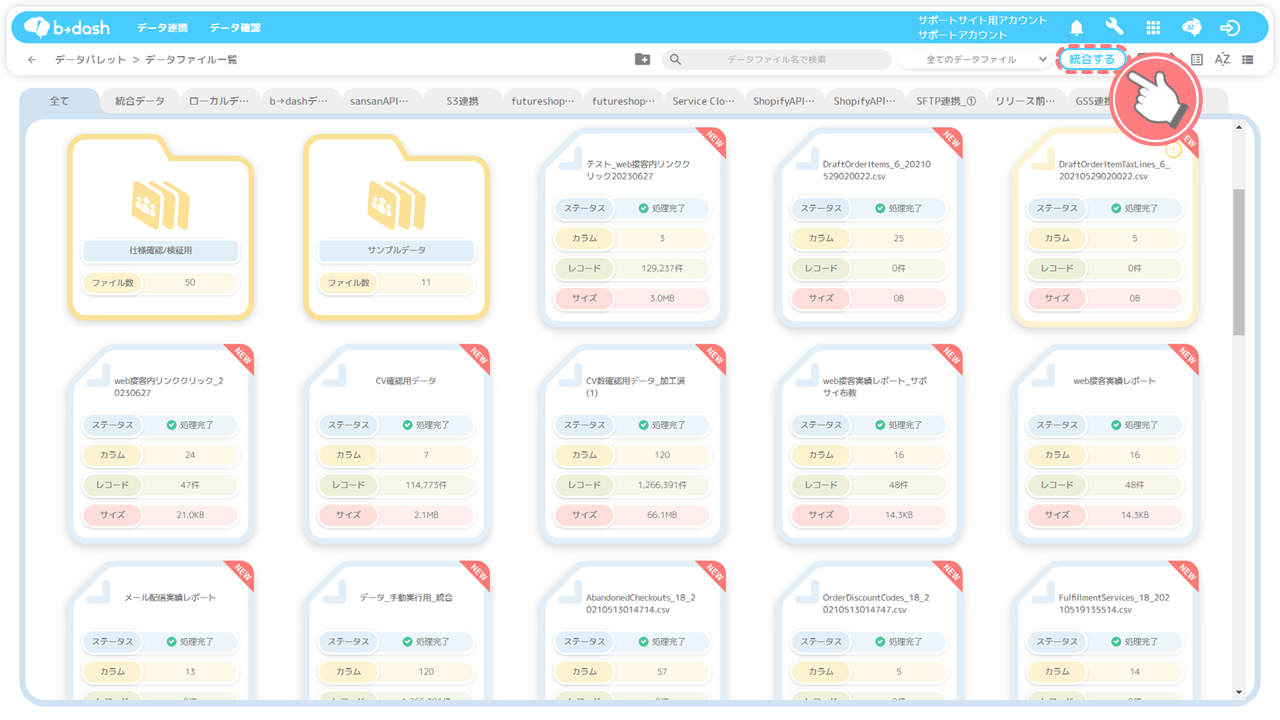Focus the データファイル名で検索 search field
This screenshot has width=1280, height=720.
[777, 60]
